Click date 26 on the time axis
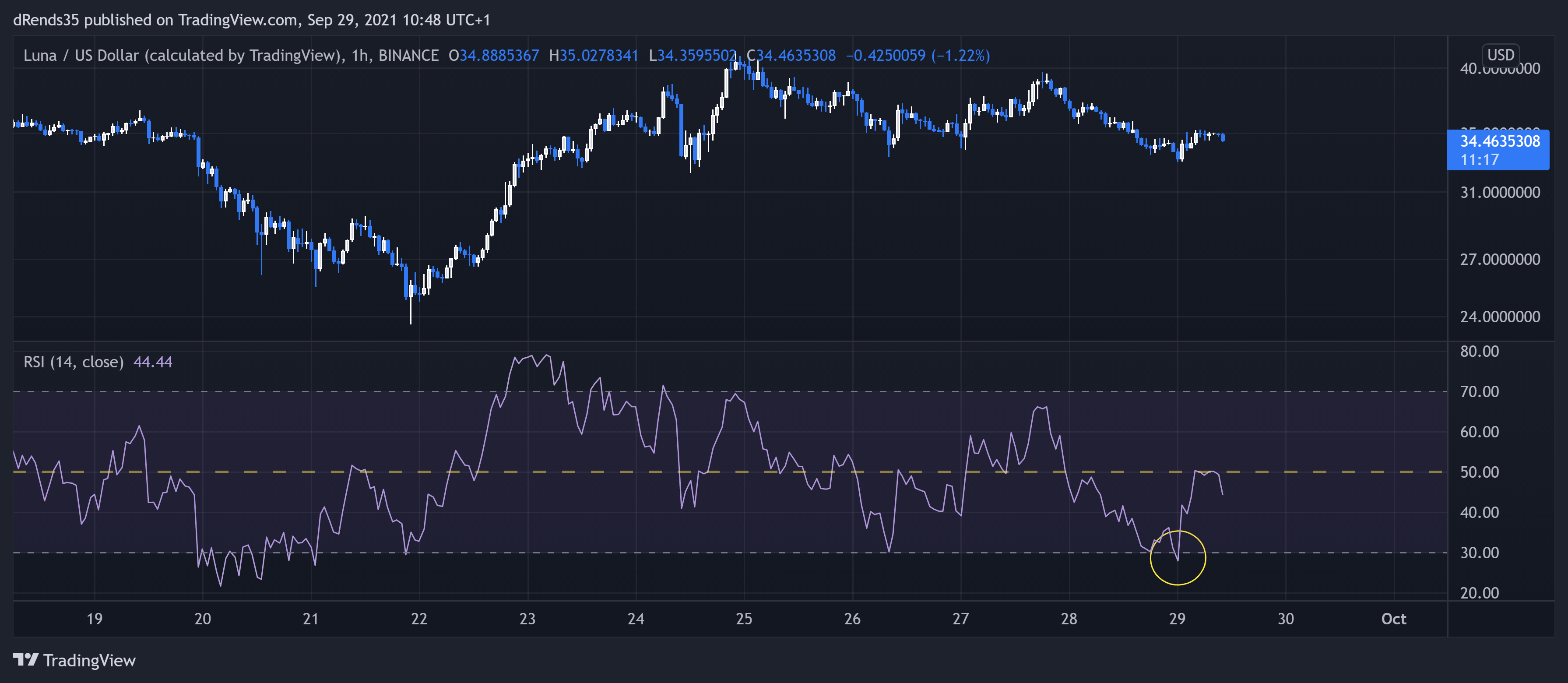The image size is (1568, 683). 853,619
